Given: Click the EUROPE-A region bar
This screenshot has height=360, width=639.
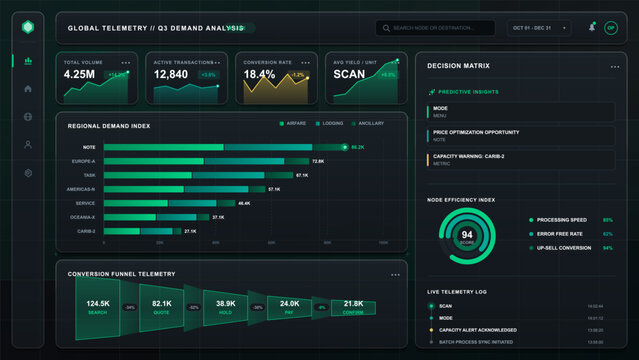Looking at the screenshot, I should tap(206, 161).
